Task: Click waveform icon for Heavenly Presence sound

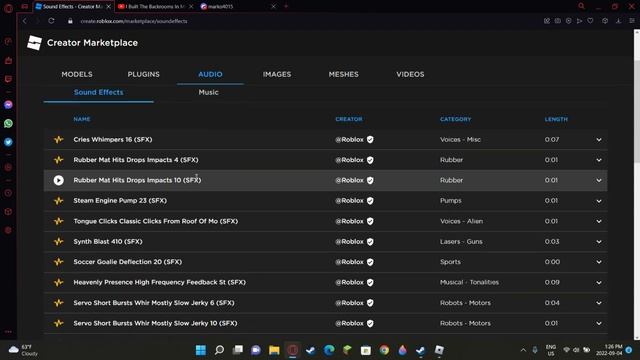Action: coord(58,282)
